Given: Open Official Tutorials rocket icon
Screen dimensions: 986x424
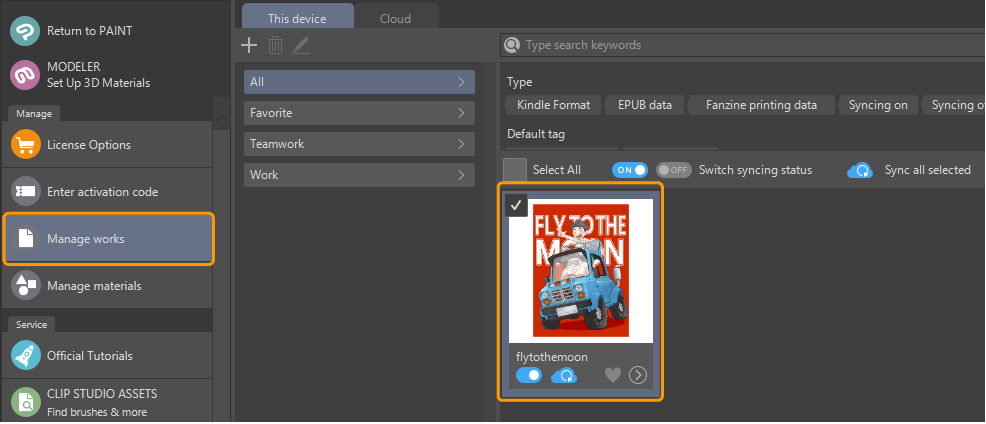Looking at the screenshot, I should pos(25,355).
